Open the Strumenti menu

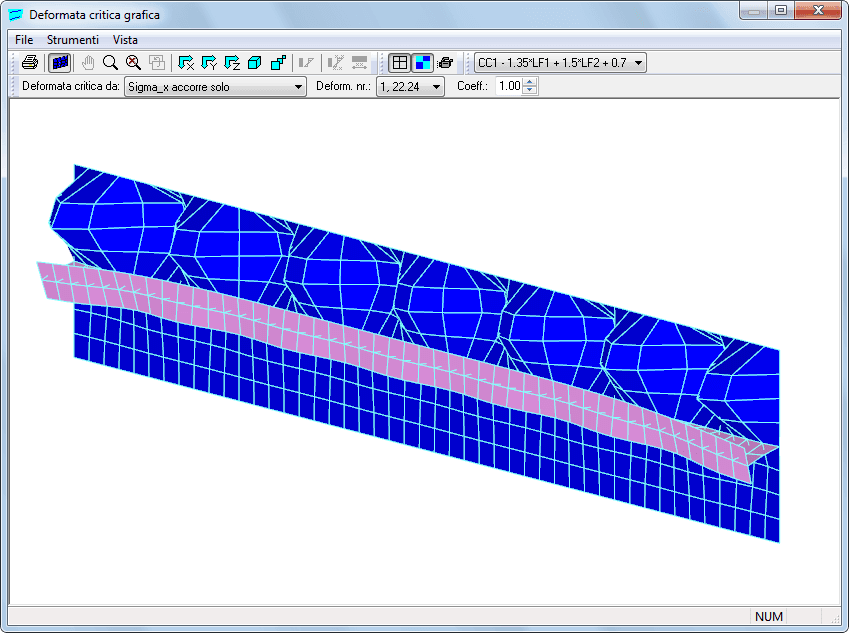coord(73,40)
